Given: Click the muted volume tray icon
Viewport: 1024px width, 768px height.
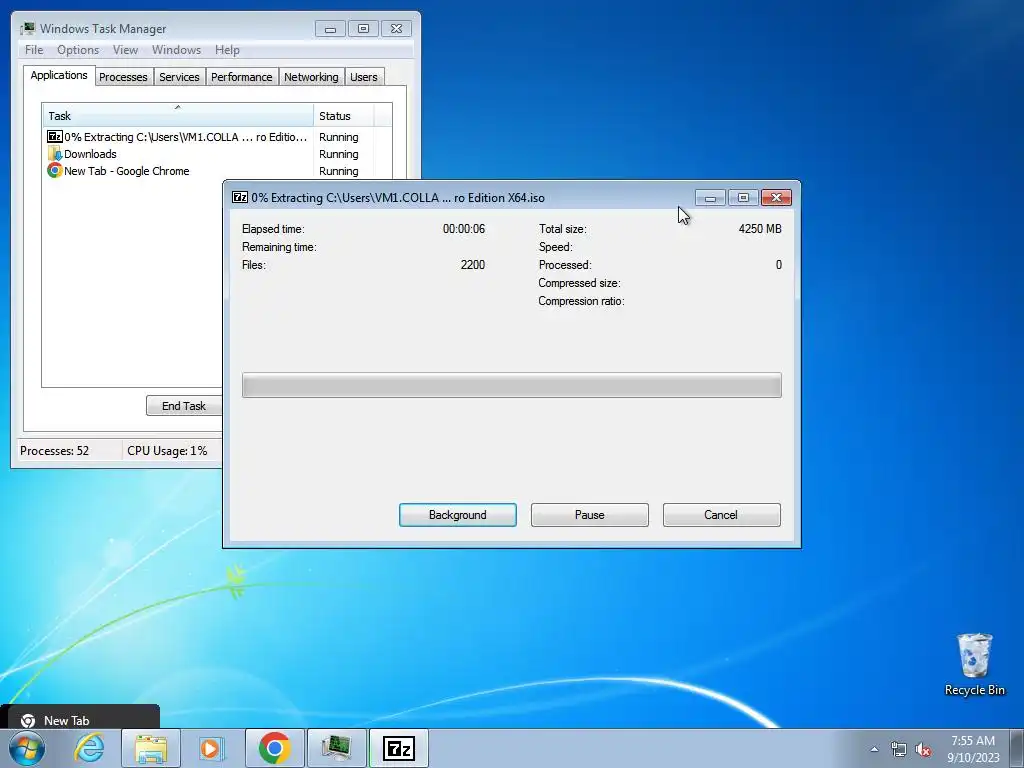Looking at the screenshot, I should [x=923, y=749].
